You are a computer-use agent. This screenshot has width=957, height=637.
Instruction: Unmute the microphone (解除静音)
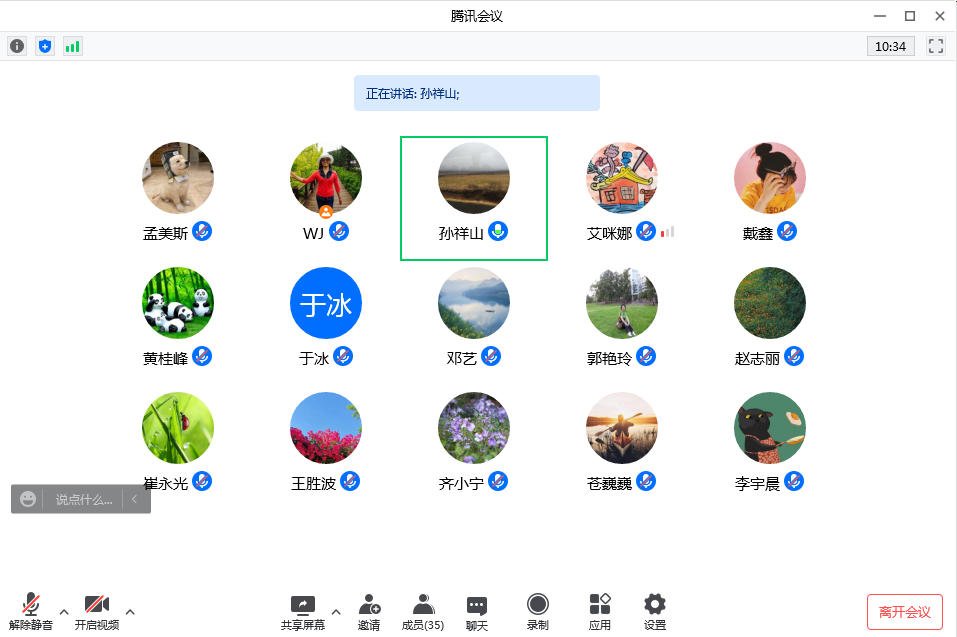[x=31, y=611]
